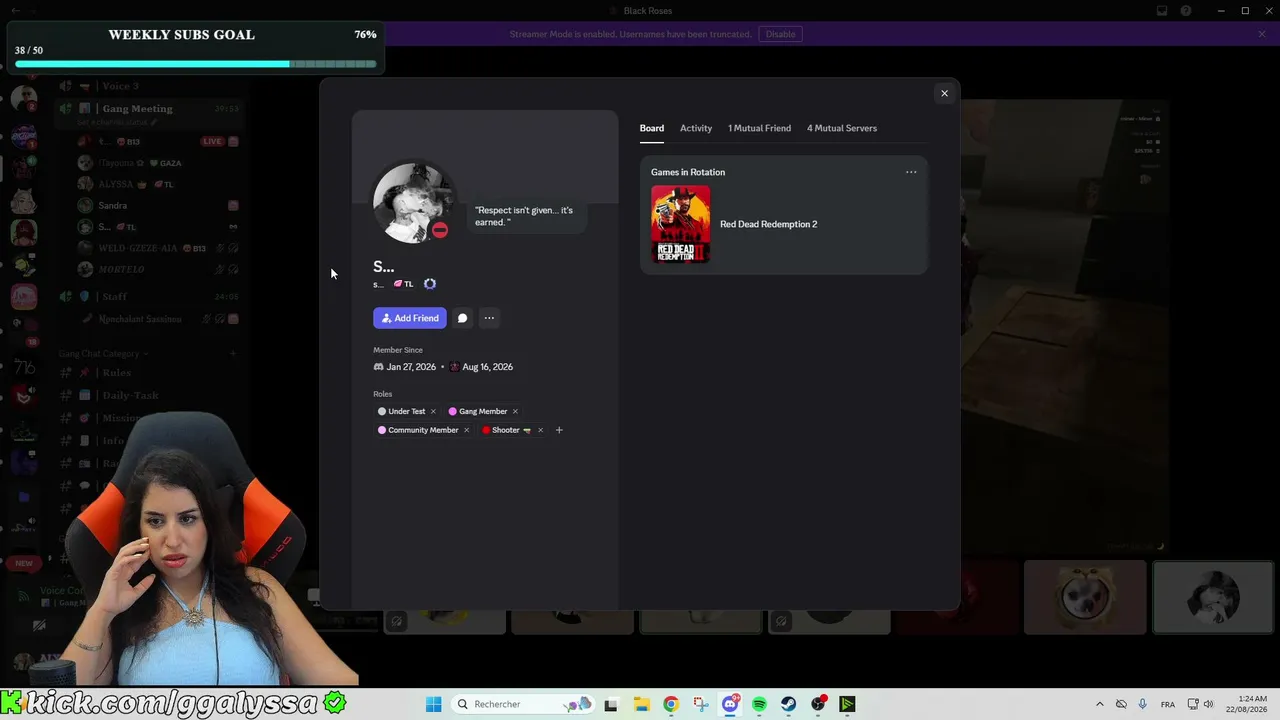
Task: Click the profile badge beside TL tag
Action: [430, 284]
